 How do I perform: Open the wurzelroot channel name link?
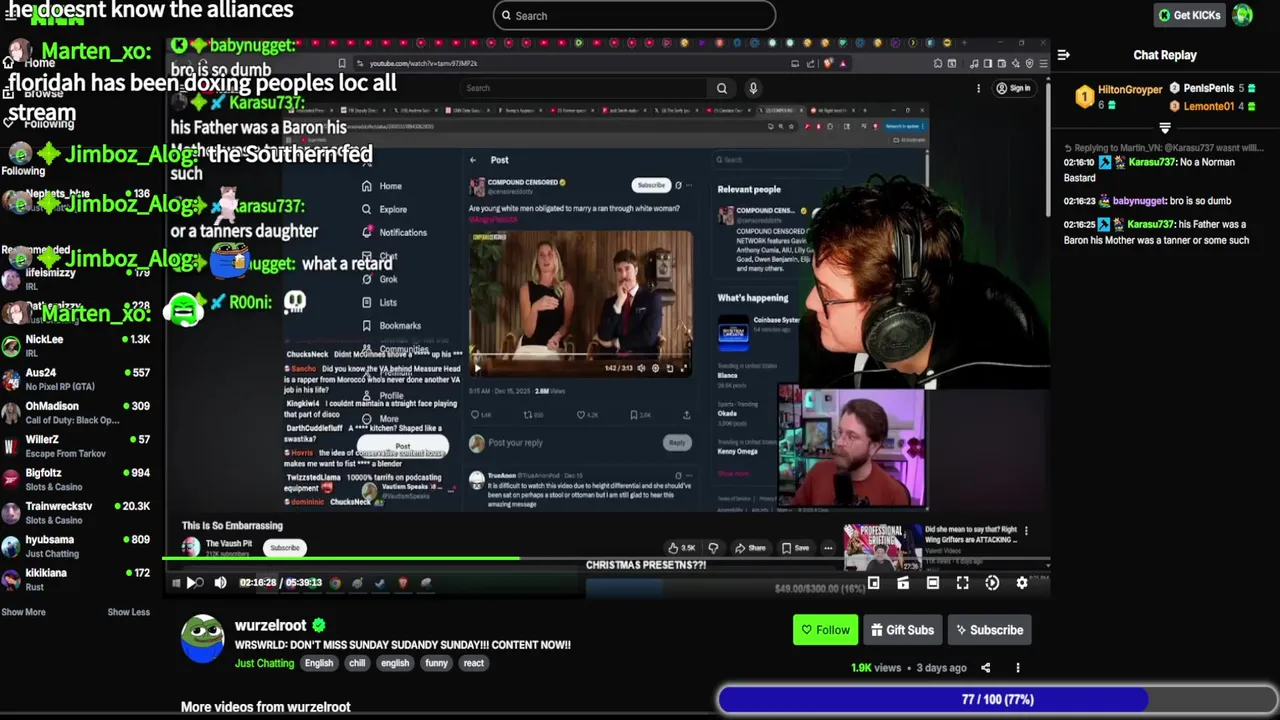[x=270, y=625]
